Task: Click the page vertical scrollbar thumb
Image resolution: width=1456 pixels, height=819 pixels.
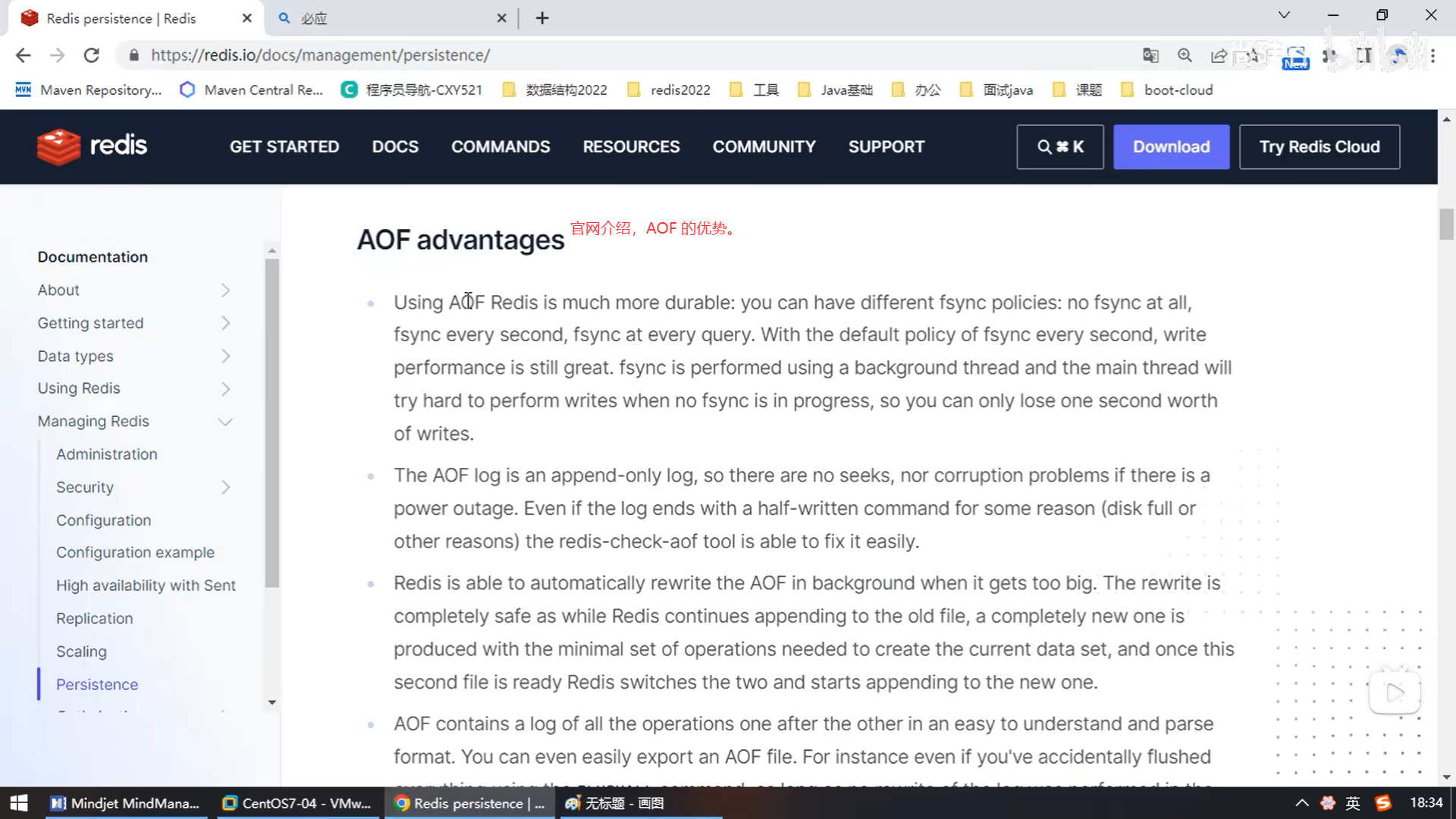Action: 1446,225
